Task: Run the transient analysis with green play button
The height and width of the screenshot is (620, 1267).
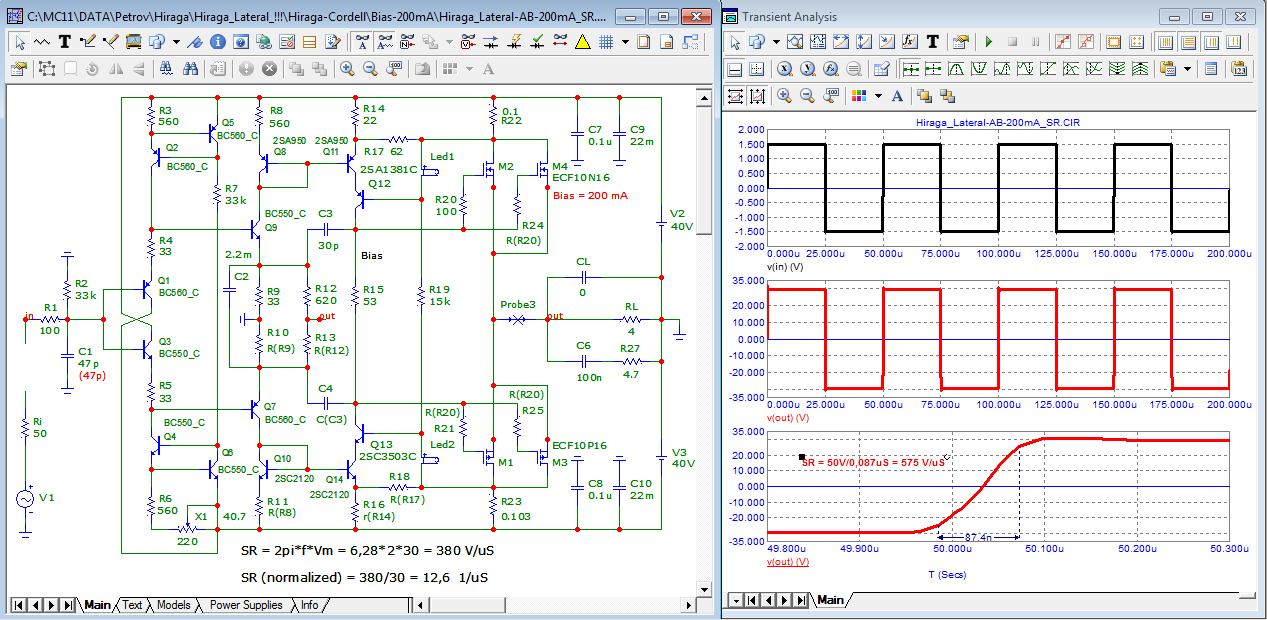Action: [988, 42]
